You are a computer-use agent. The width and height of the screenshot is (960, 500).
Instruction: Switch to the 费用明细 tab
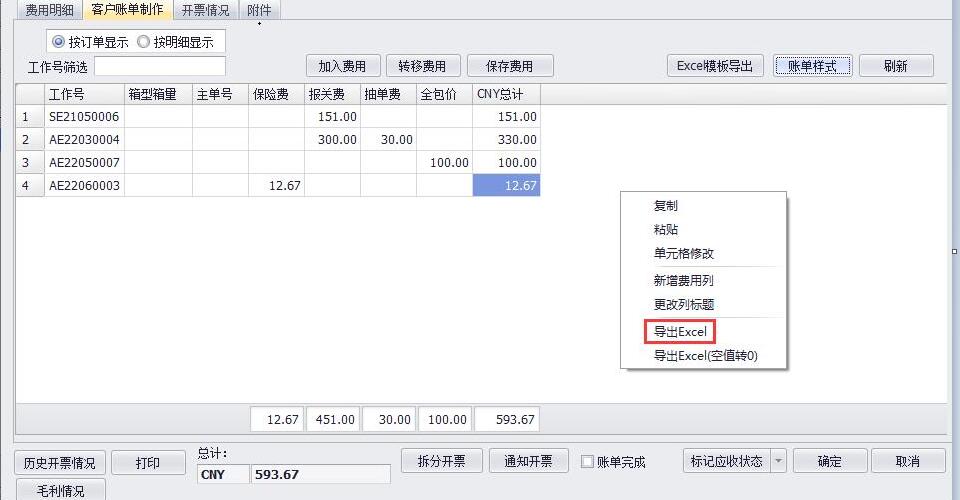coord(49,10)
